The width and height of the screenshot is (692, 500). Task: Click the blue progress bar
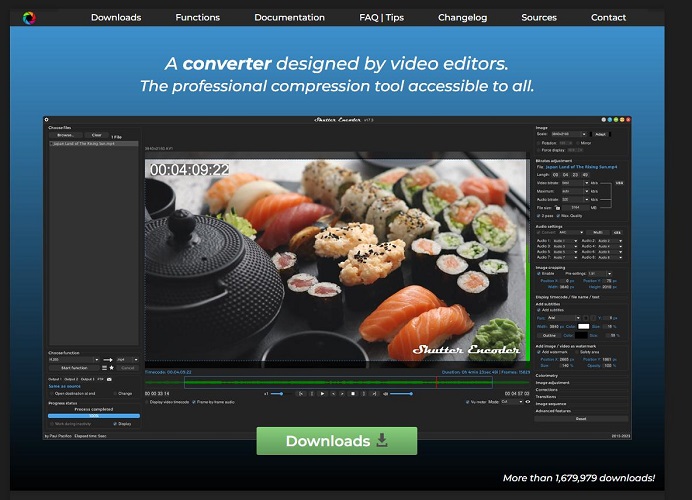94,416
